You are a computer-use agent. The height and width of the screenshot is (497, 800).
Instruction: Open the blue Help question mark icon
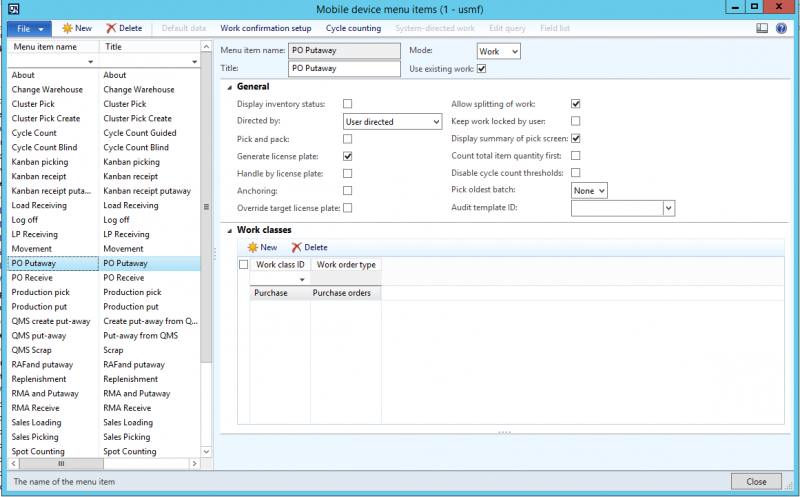(781, 28)
